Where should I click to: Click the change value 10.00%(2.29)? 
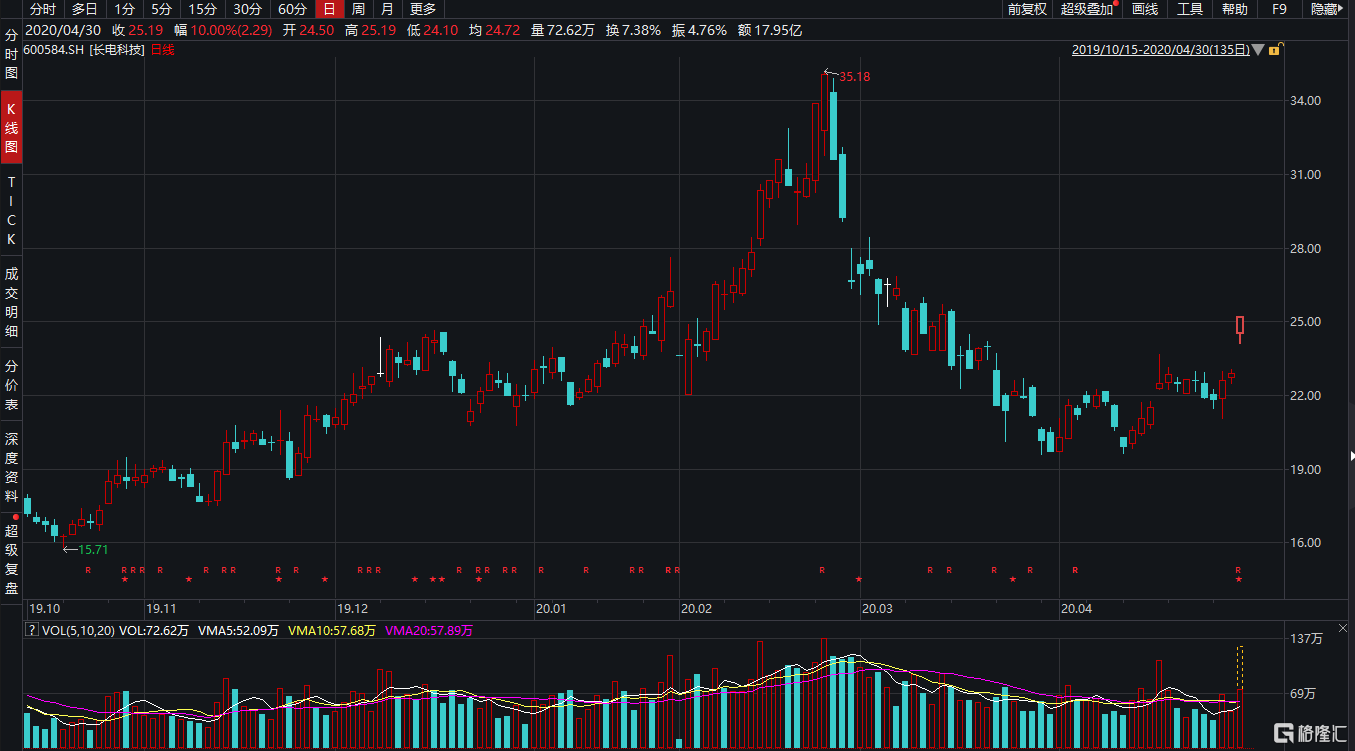[232, 30]
